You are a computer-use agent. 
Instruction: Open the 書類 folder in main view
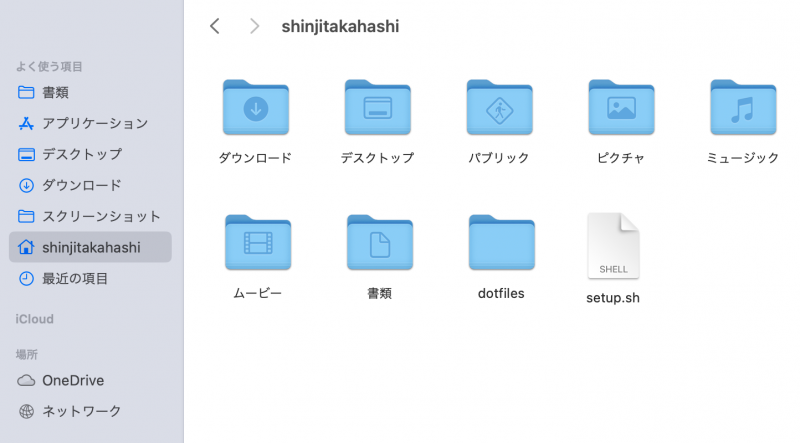tap(379, 243)
